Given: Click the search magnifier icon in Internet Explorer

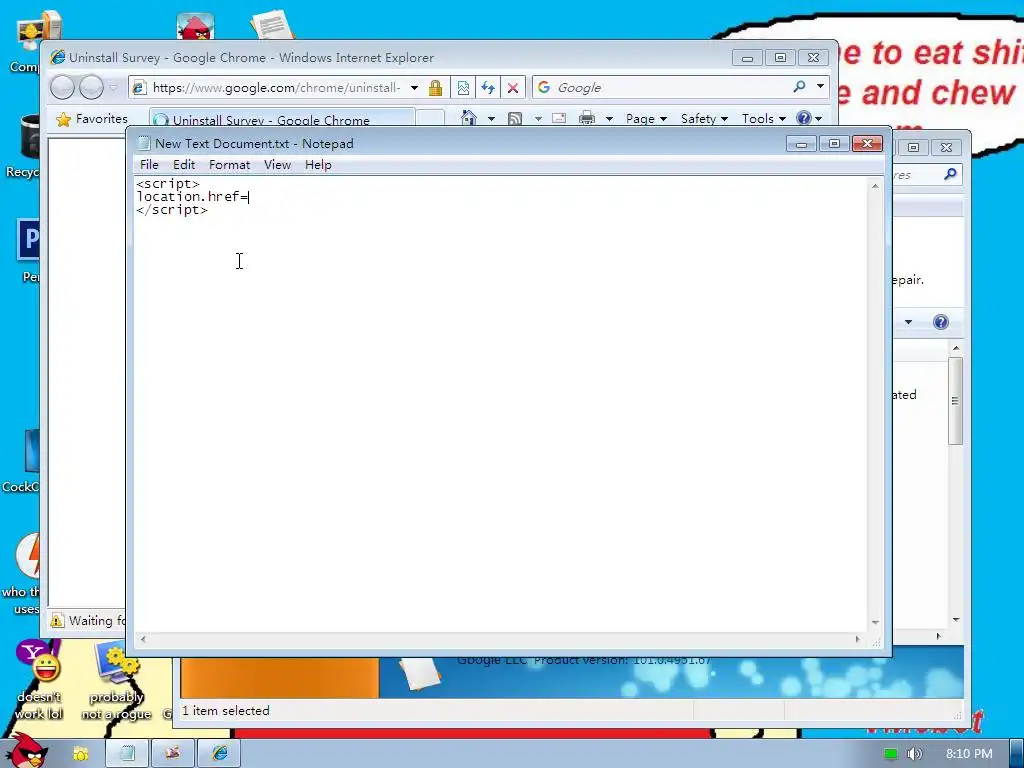Looking at the screenshot, I should tap(799, 86).
